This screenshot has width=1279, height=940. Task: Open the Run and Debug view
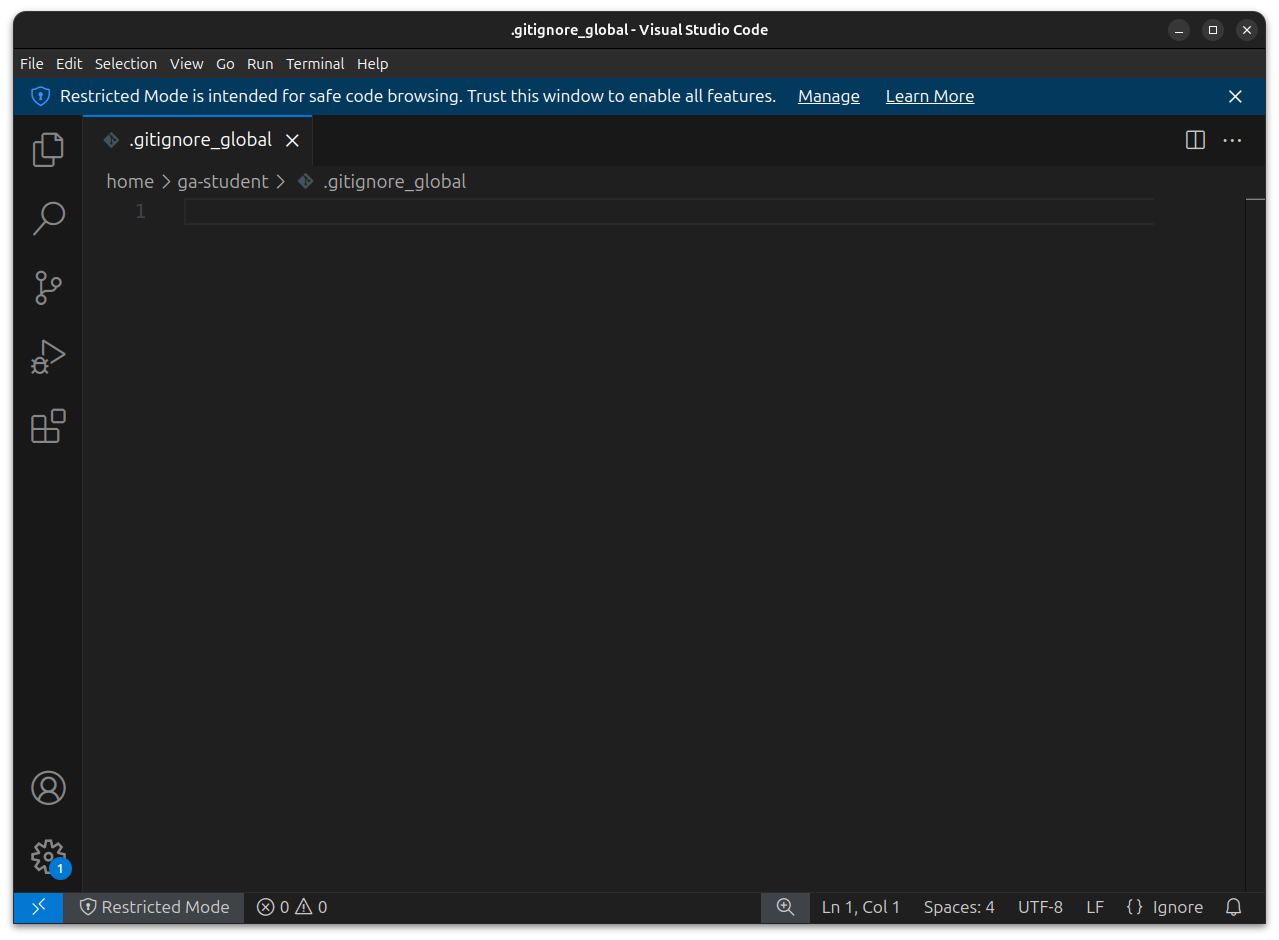(x=48, y=357)
